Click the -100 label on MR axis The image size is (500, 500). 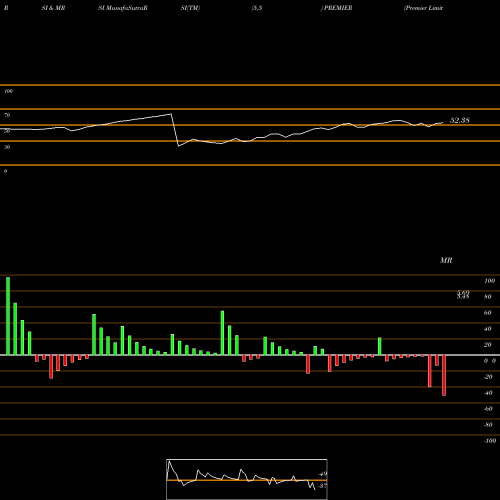(490, 441)
